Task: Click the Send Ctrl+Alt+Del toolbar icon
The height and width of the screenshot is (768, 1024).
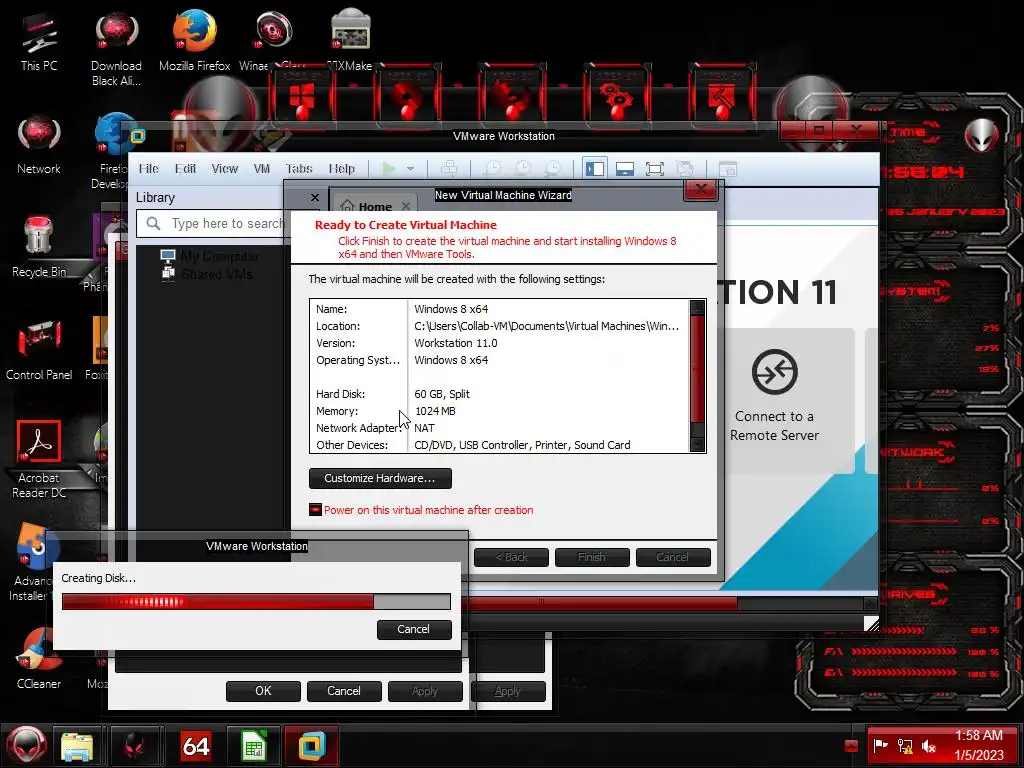Action: (x=449, y=169)
